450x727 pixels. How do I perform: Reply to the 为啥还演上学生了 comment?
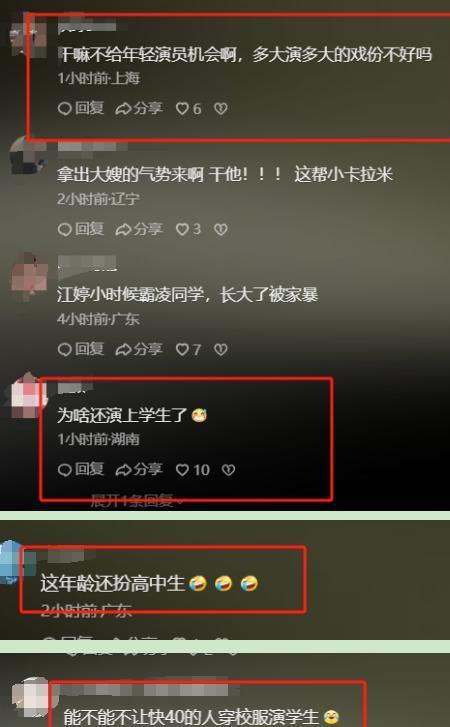tap(81, 470)
